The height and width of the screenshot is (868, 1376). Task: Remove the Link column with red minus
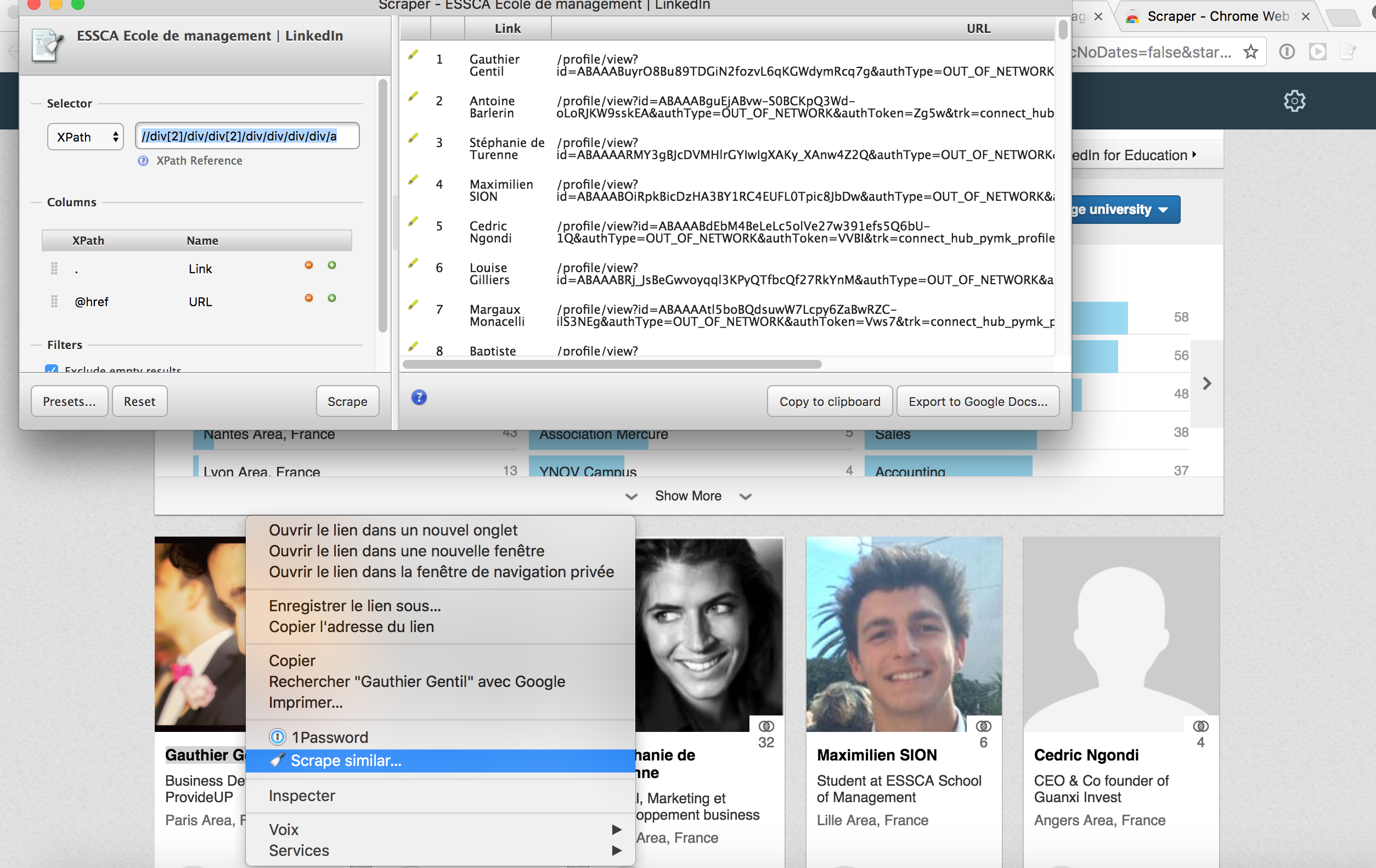pyautogui.click(x=308, y=265)
